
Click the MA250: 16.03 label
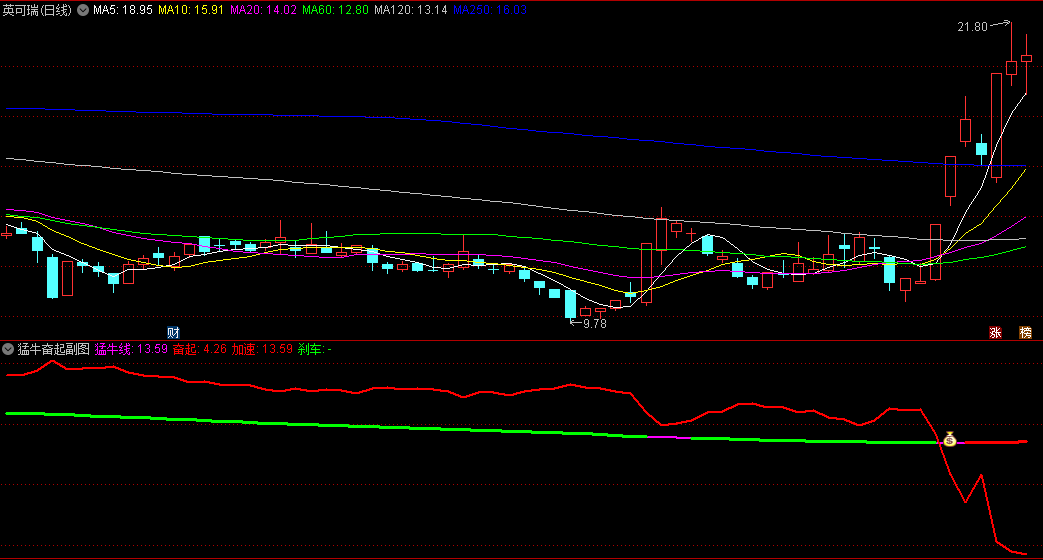(x=490, y=10)
